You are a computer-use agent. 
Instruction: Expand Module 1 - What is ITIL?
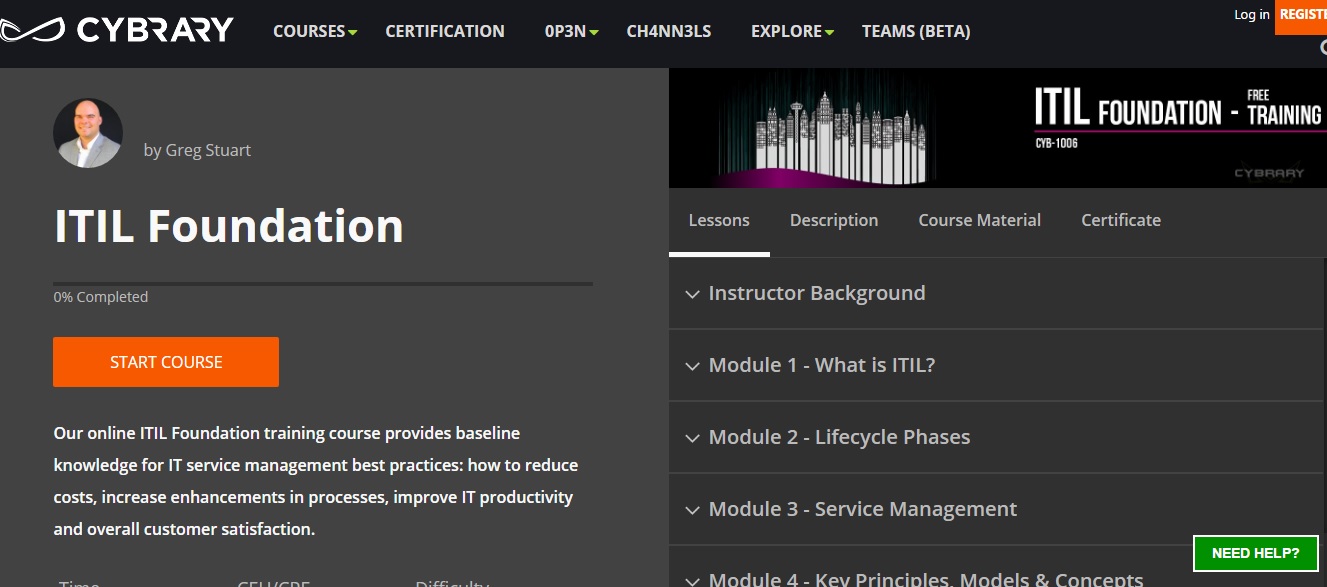click(996, 366)
